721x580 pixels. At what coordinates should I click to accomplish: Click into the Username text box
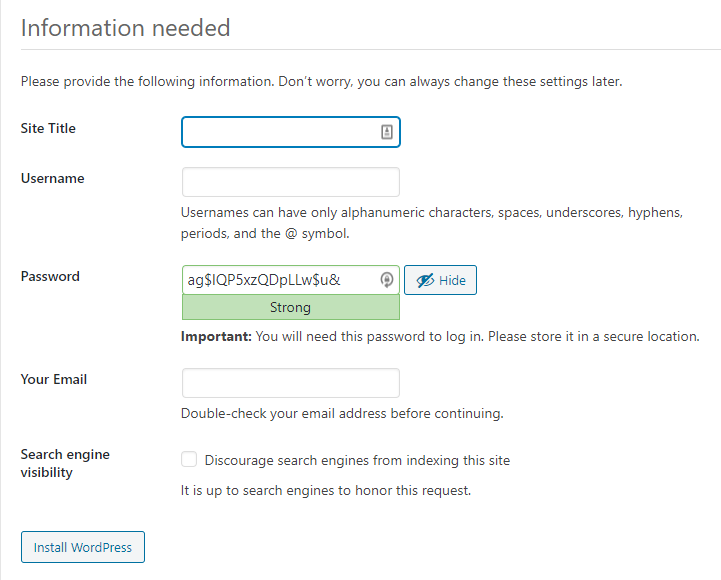pos(291,182)
